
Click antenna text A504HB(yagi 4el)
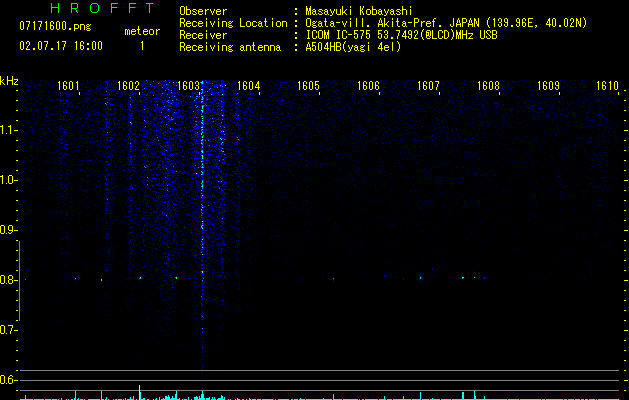(353, 47)
